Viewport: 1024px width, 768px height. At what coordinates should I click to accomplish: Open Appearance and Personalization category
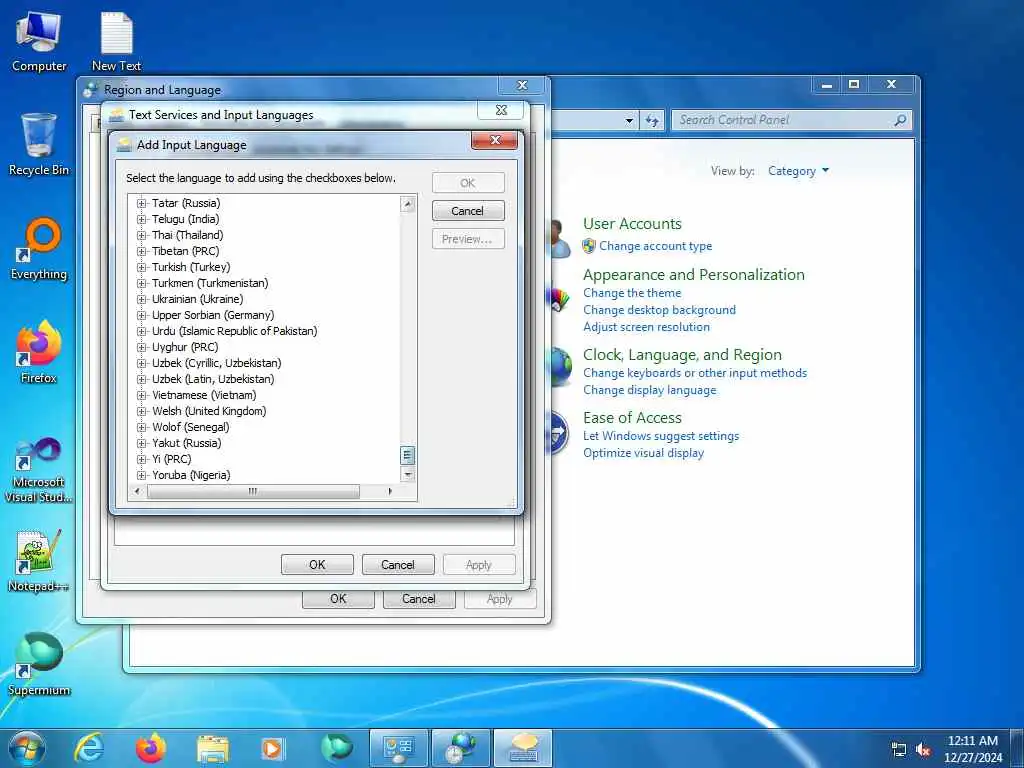694,275
